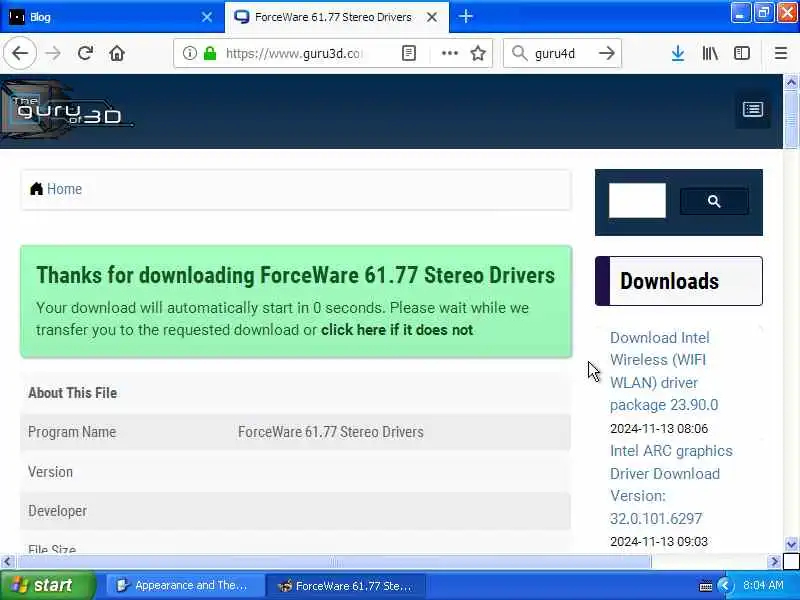Click the 'Developer' row label
The image size is (800, 600).
coord(57,511)
